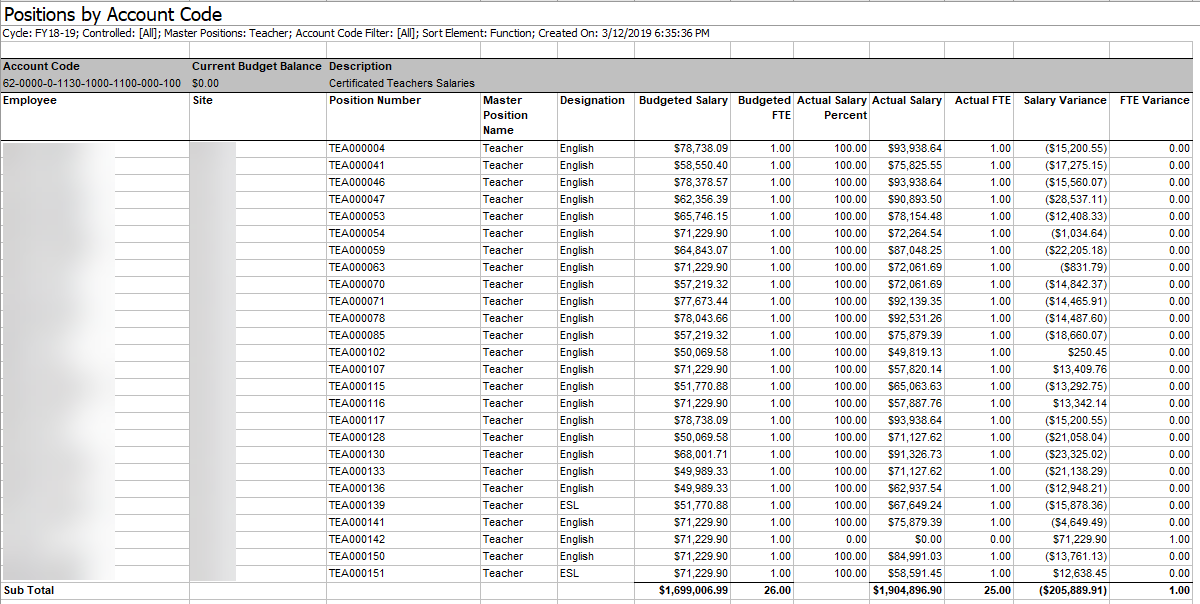The width and height of the screenshot is (1200, 604).
Task: Select position number TEA000004
Action: click(x=357, y=149)
